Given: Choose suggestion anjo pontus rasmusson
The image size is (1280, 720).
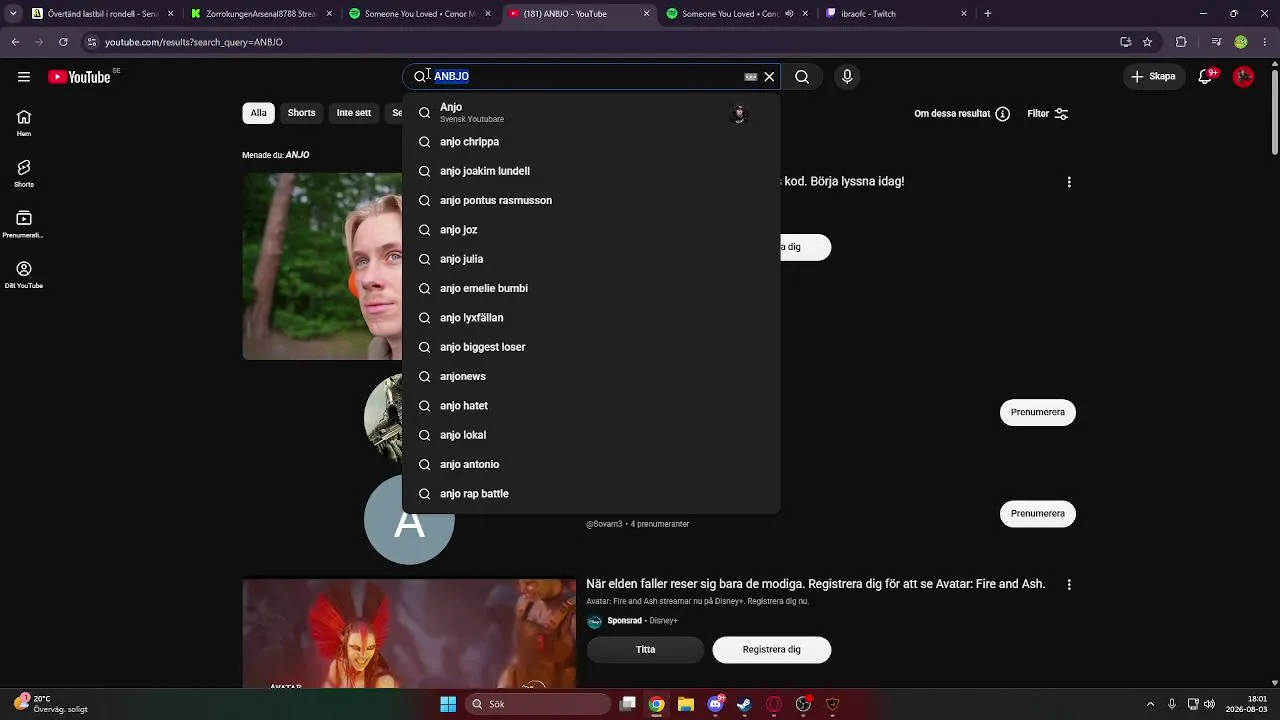Looking at the screenshot, I should (590, 200).
